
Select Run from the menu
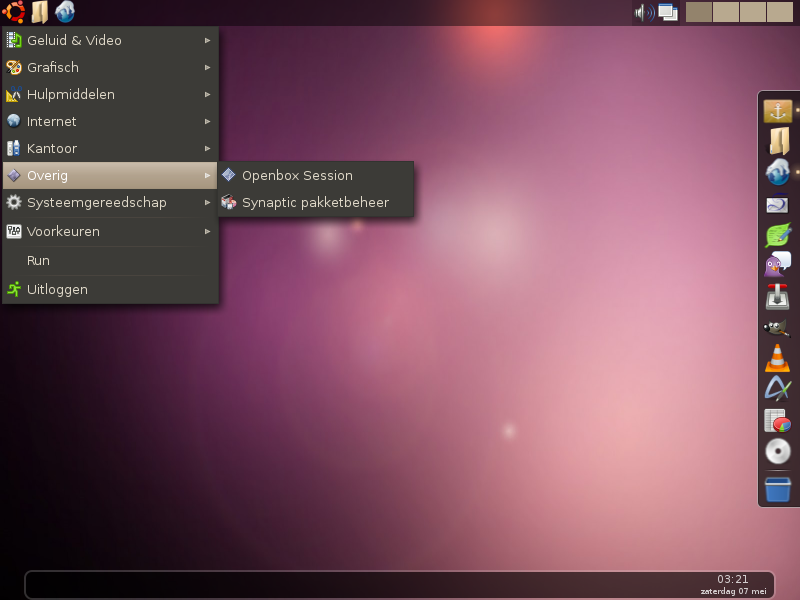110,261
